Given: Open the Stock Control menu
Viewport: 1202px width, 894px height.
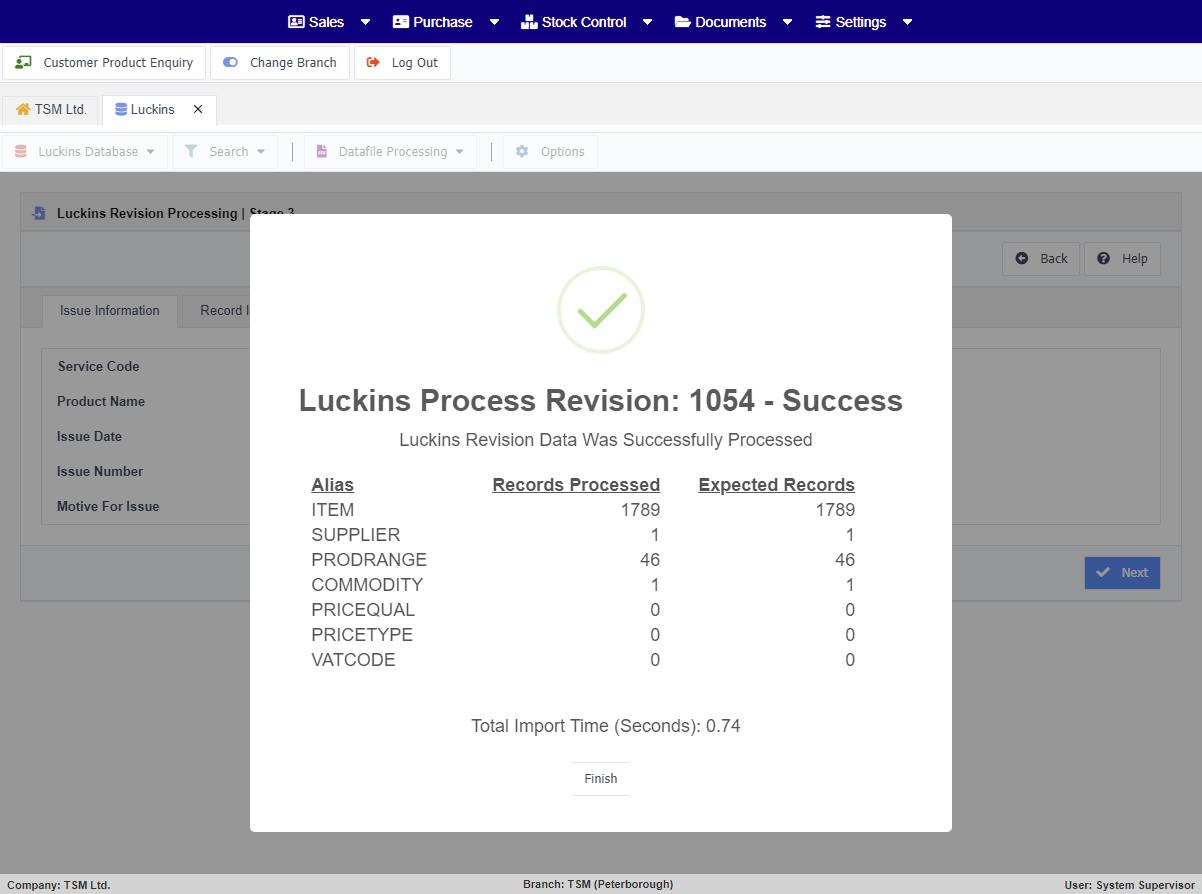Looking at the screenshot, I should click(x=587, y=22).
